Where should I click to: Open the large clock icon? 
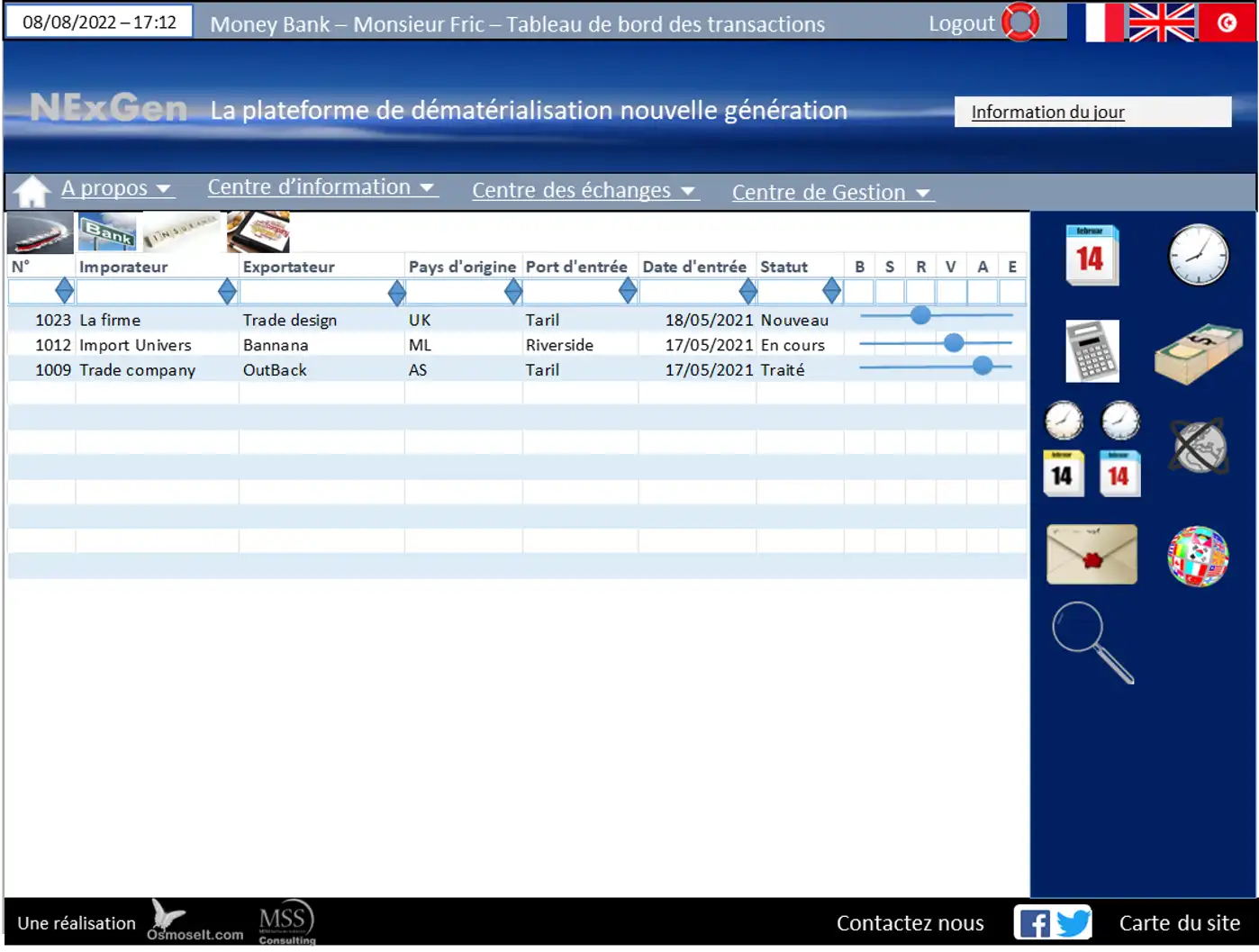click(x=1199, y=256)
